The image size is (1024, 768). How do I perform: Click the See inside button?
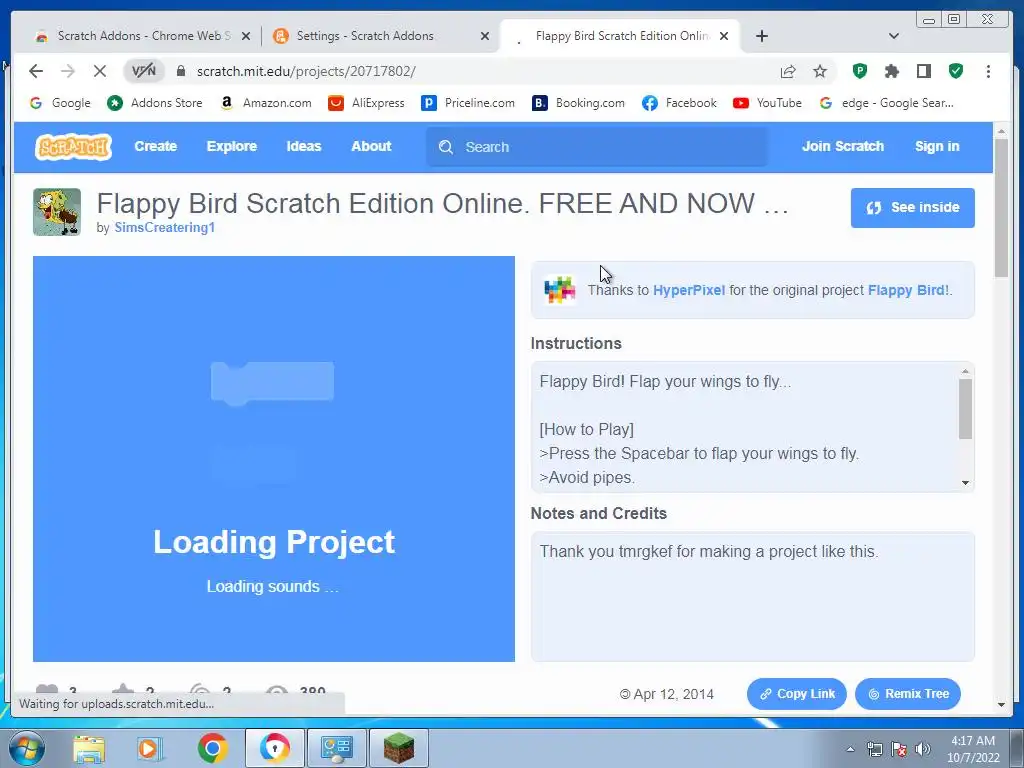click(912, 208)
